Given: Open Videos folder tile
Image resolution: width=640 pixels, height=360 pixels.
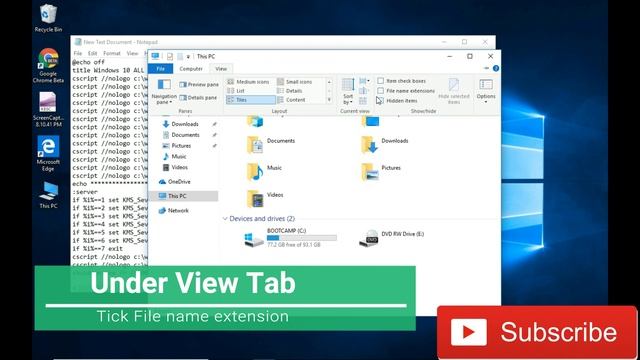Looking at the screenshot, I should click(x=265, y=198).
